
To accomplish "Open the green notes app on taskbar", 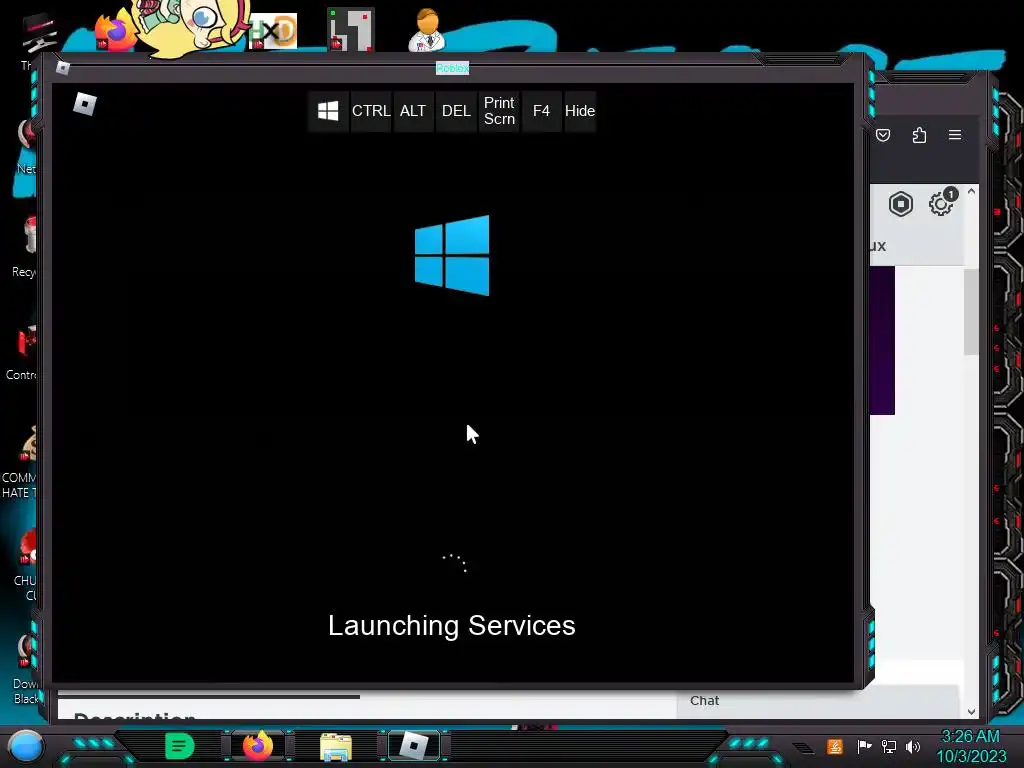I will [180, 746].
